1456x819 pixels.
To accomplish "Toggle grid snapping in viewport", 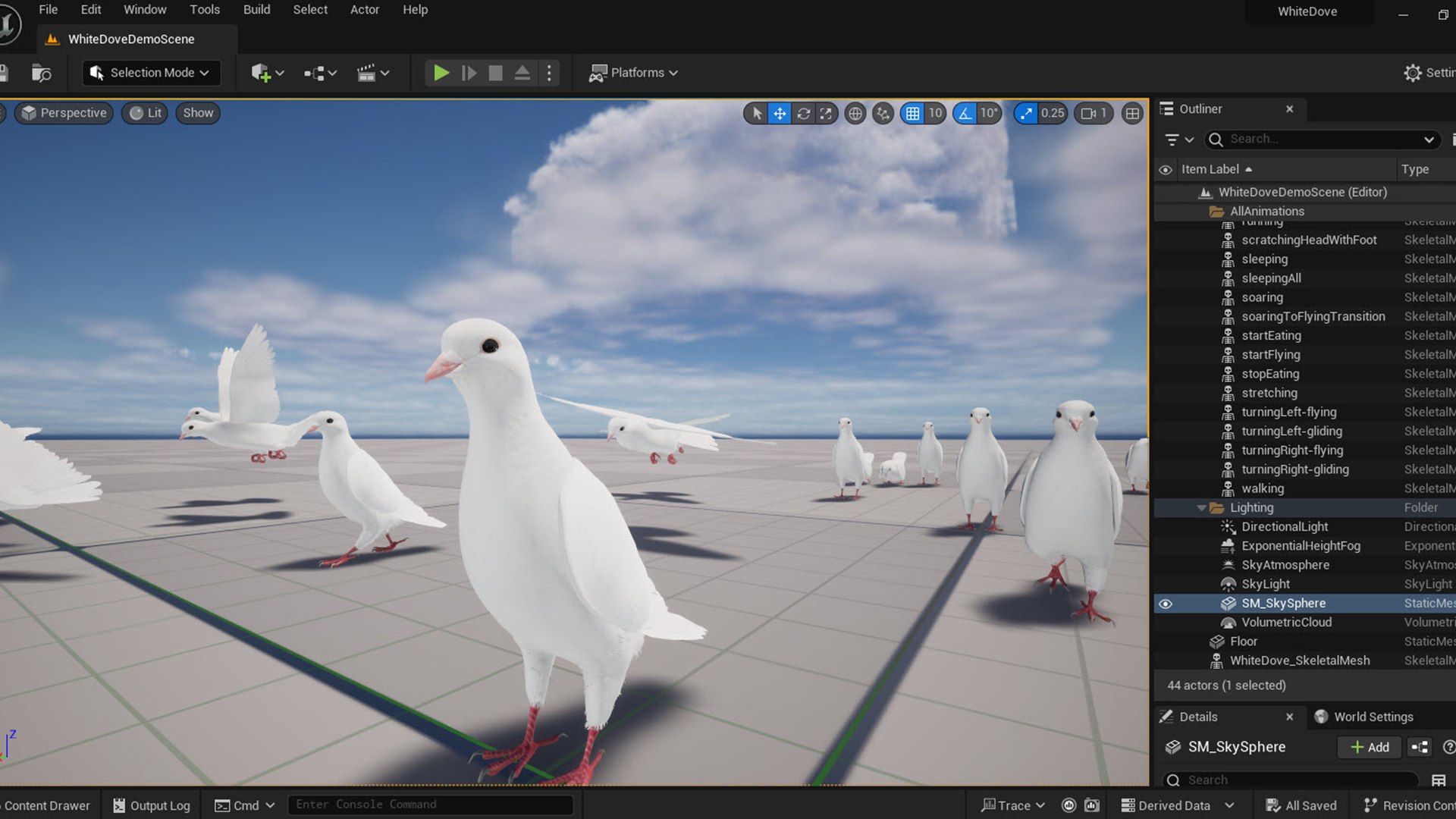I will (x=912, y=113).
